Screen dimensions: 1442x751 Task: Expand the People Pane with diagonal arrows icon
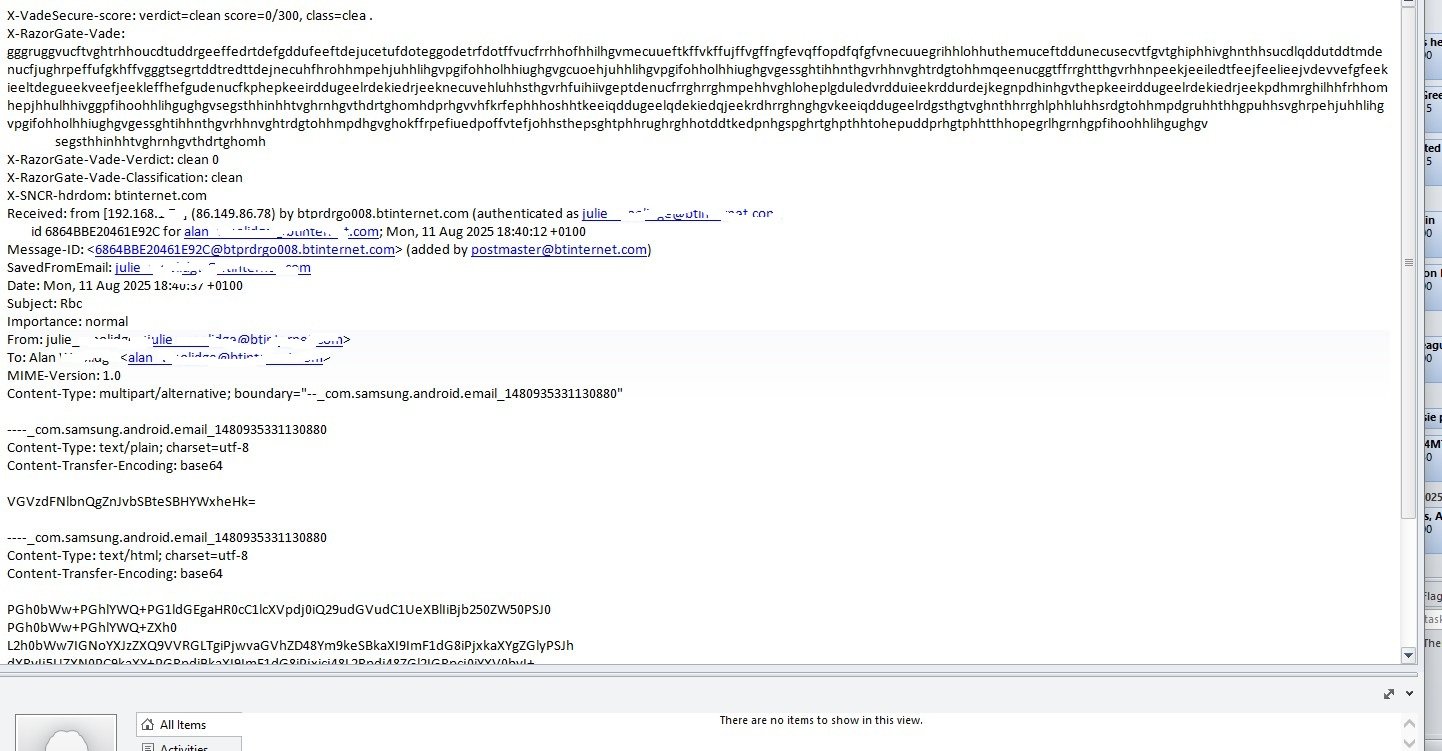[x=1389, y=693]
